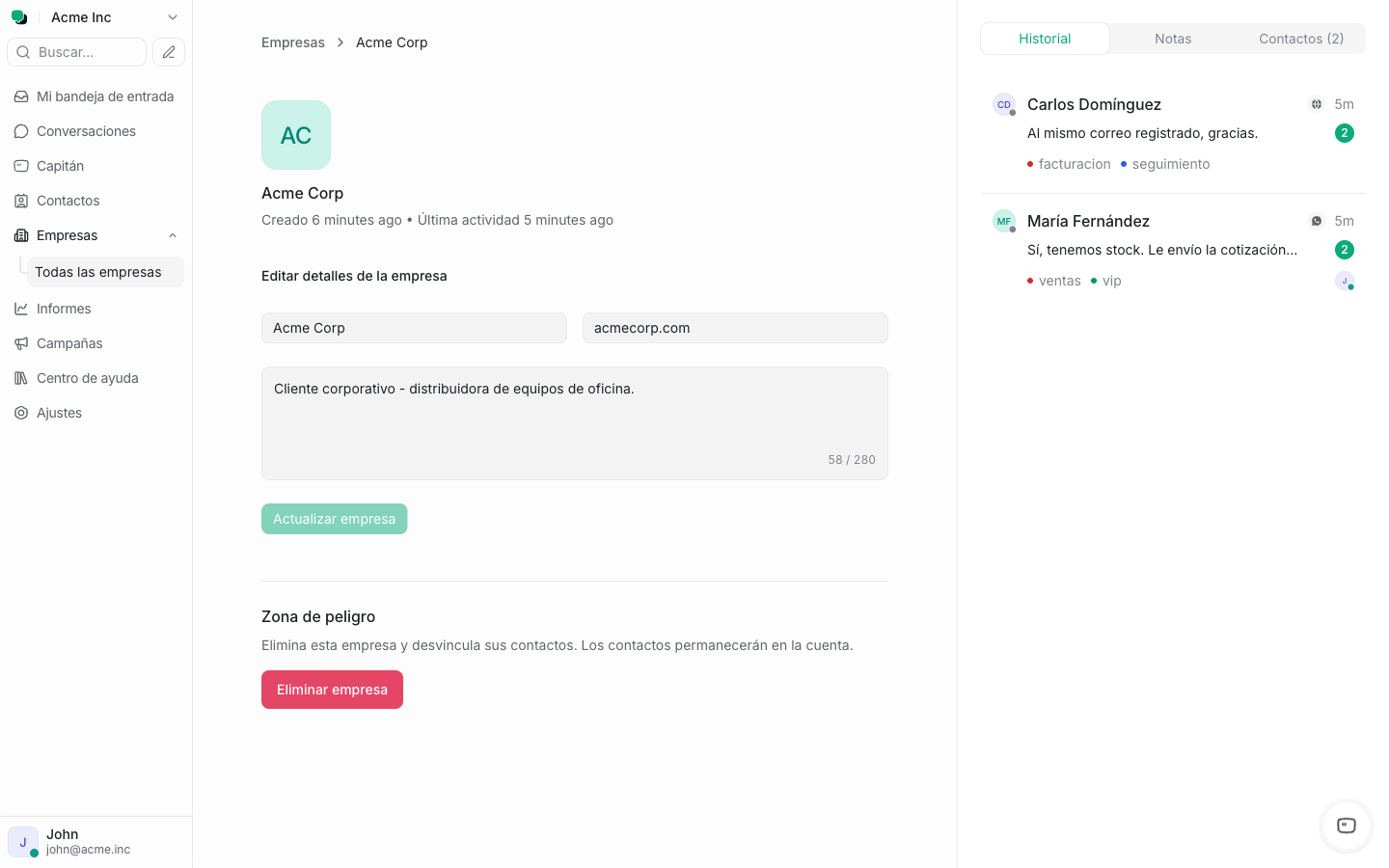This screenshot has height=868, width=1389.
Task: Click Carlos Domínguez CD avatar
Action: pyautogui.click(x=1004, y=104)
